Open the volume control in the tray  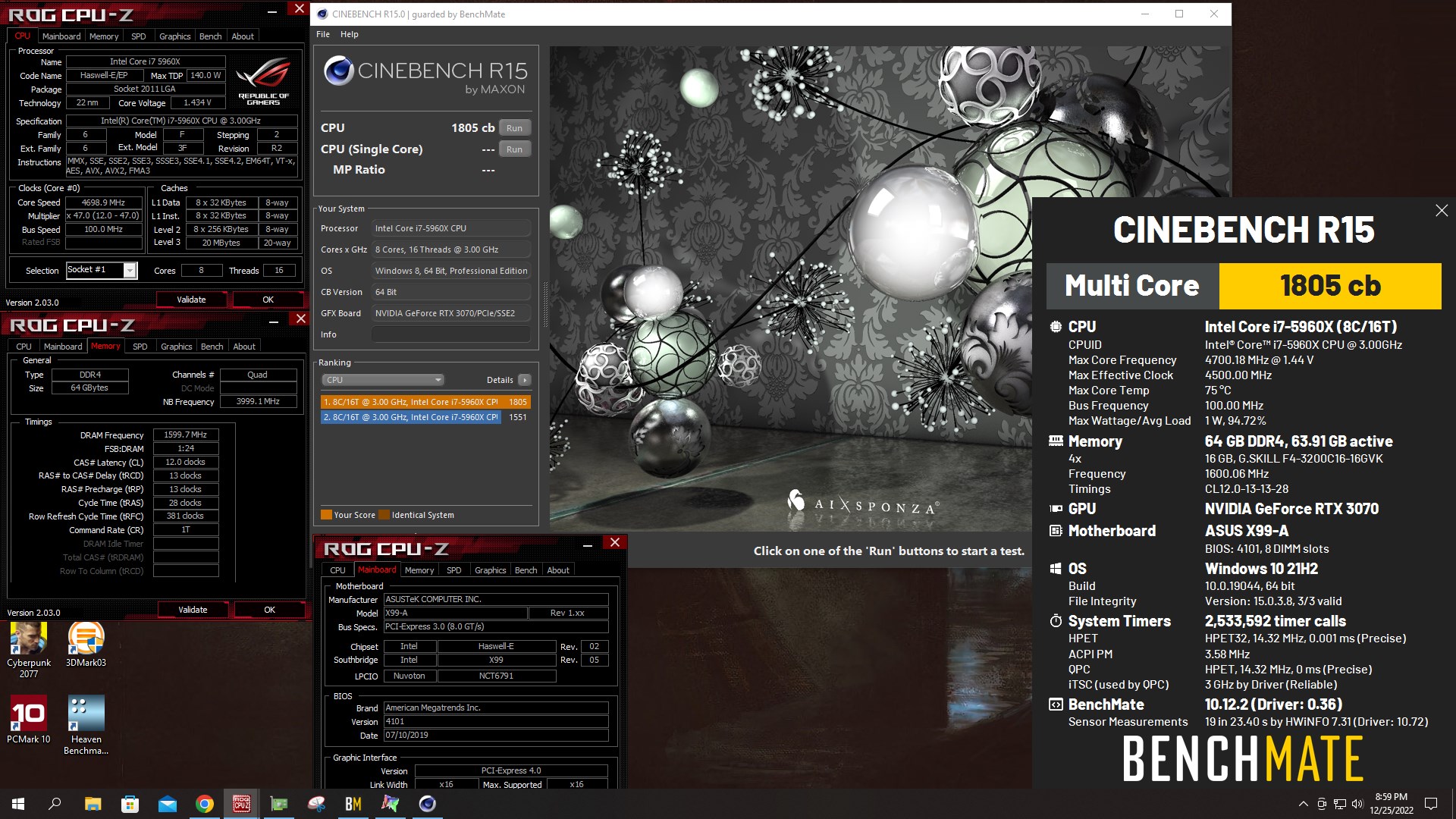pos(1357,804)
